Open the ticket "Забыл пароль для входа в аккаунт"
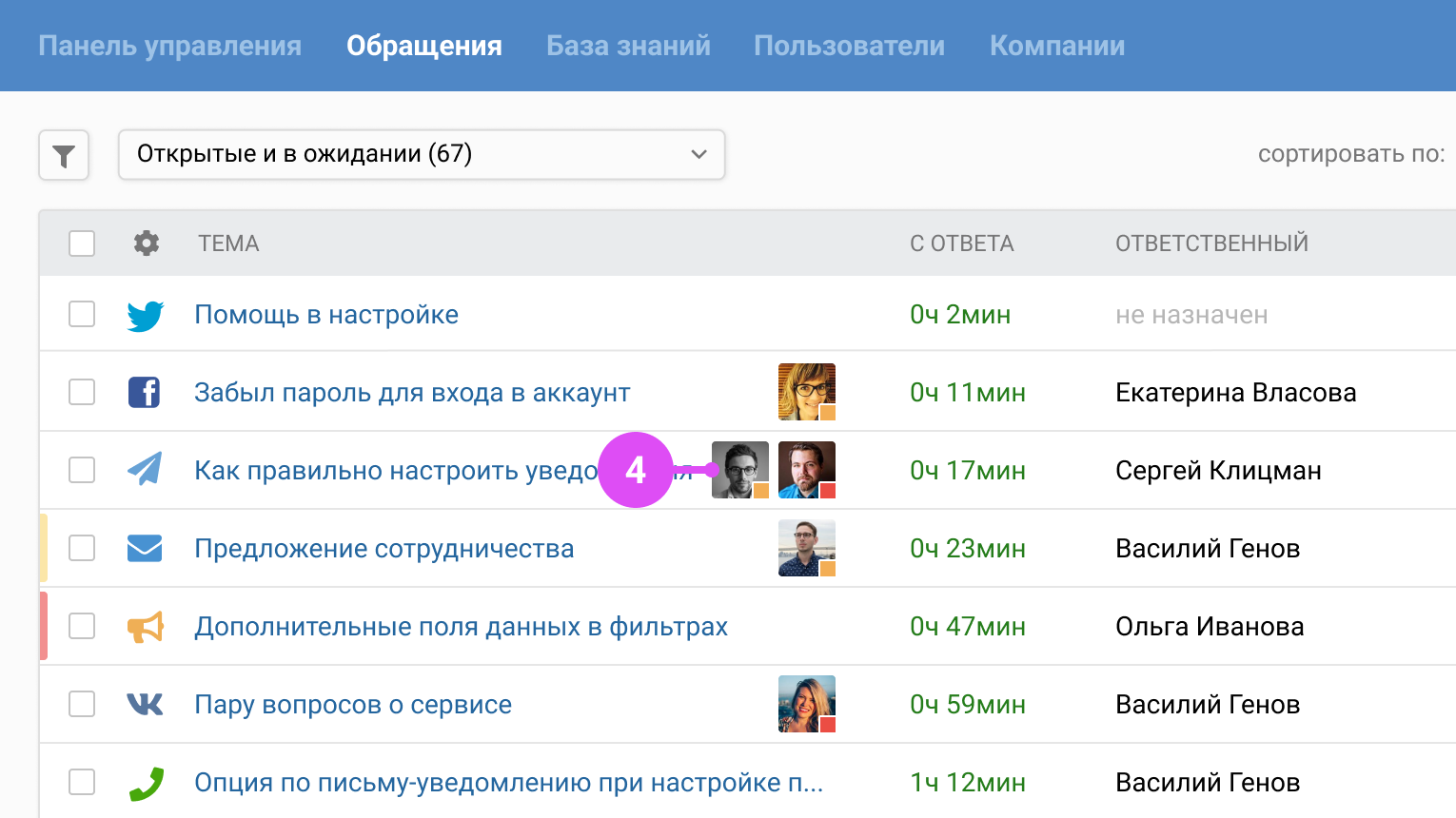This screenshot has width=1456, height=818. (412, 393)
